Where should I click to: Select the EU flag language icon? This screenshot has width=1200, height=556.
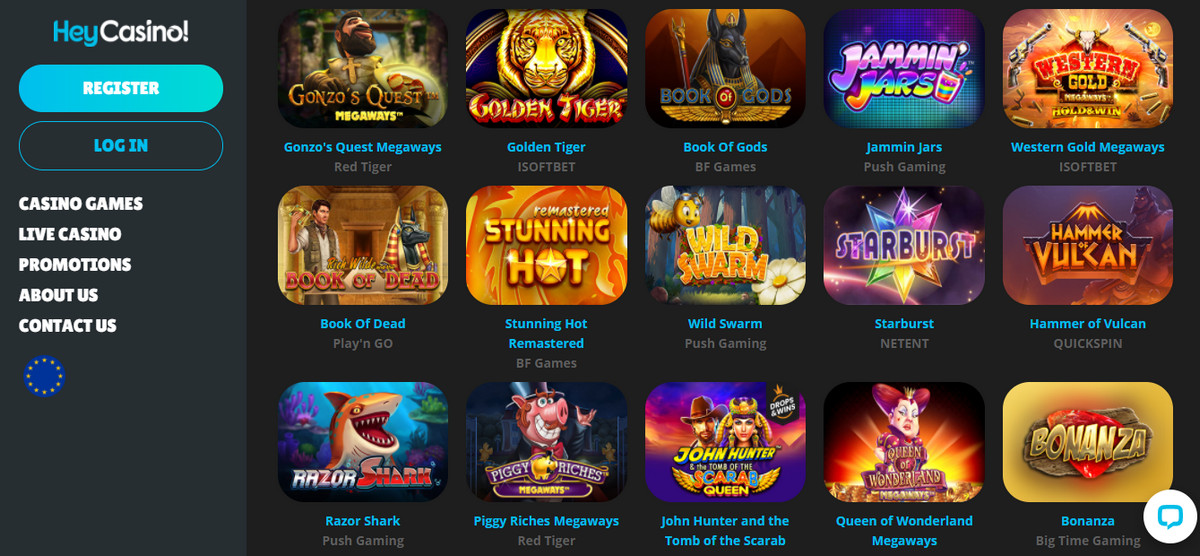pyautogui.click(x=44, y=376)
